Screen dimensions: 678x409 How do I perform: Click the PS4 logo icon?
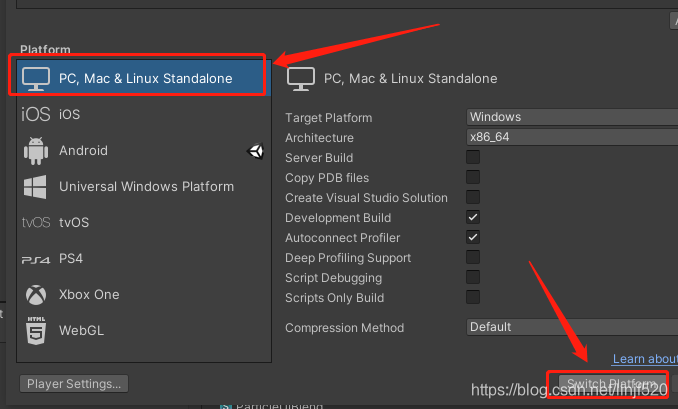click(x=36, y=259)
